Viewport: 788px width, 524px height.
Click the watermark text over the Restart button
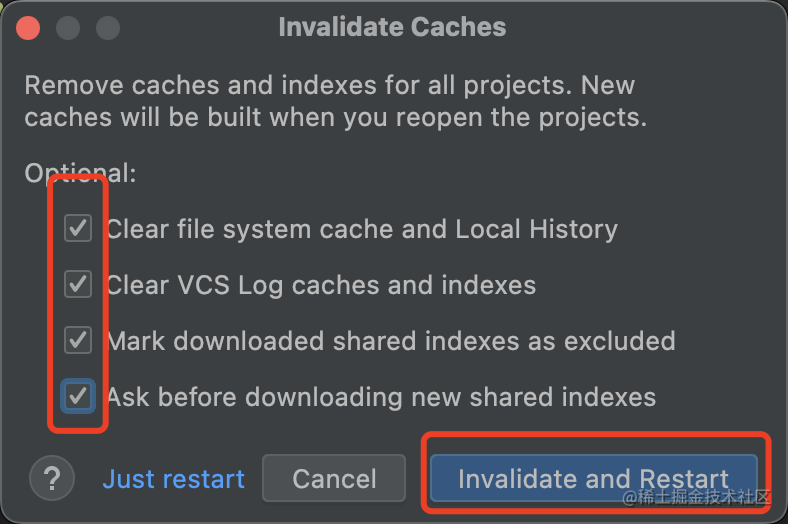click(x=696, y=497)
